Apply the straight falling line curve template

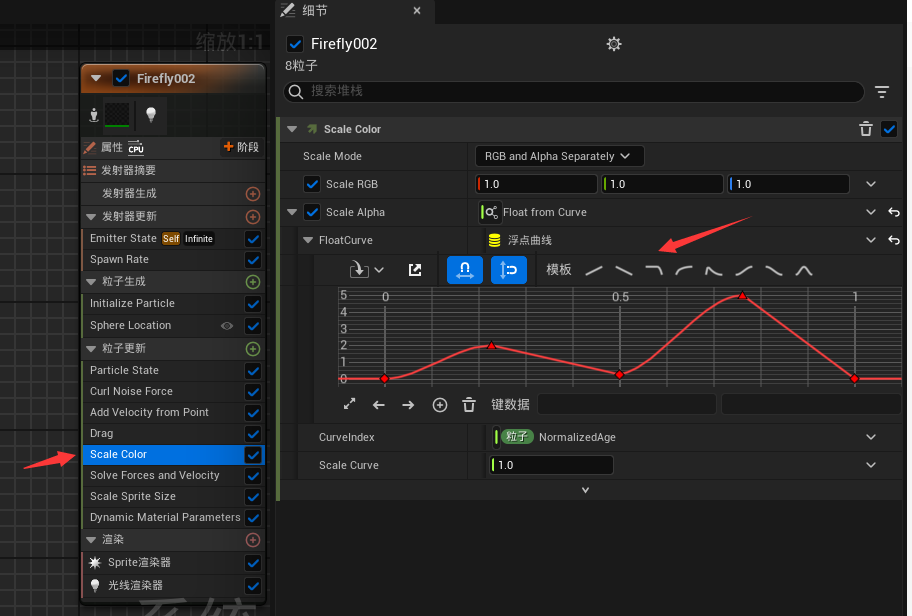[624, 270]
